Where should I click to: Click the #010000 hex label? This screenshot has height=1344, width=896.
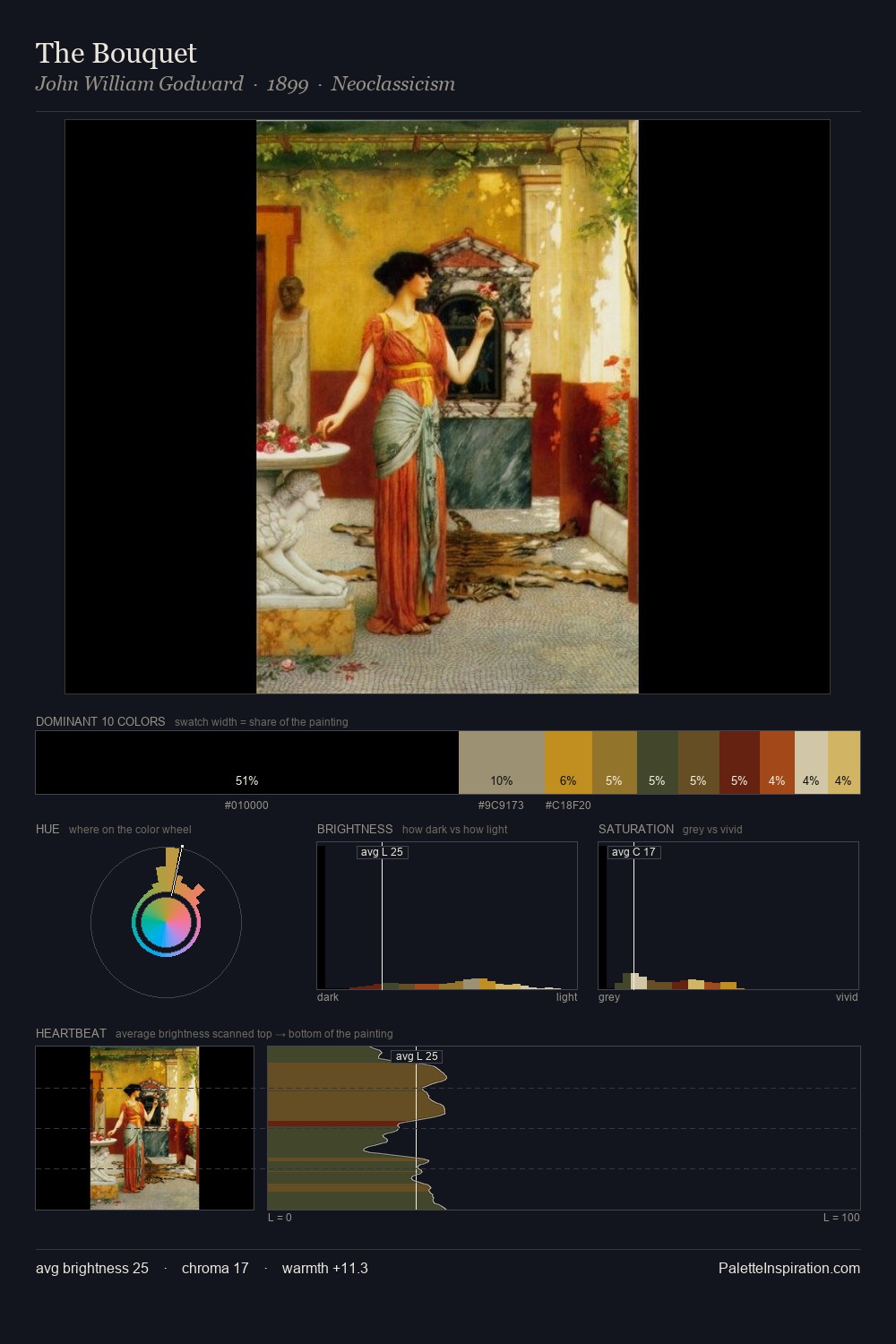click(246, 805)
